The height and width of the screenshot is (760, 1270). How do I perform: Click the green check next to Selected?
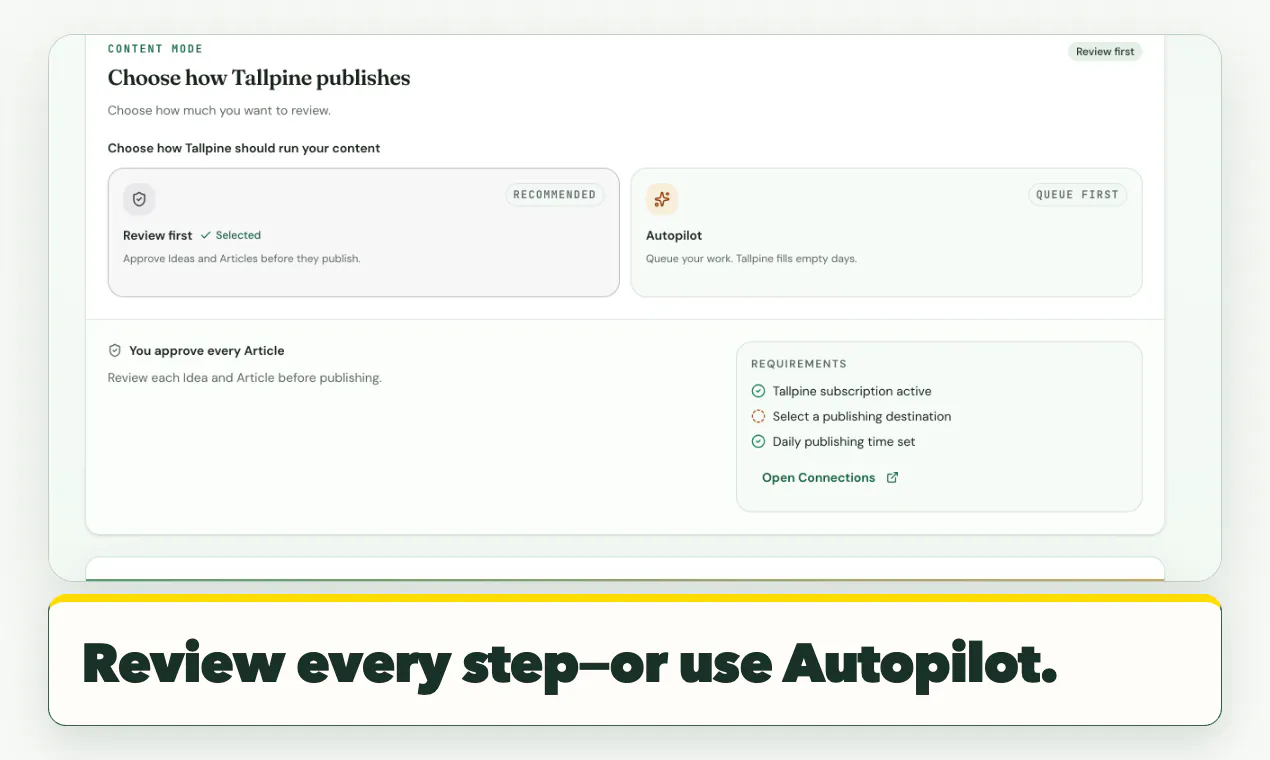click(206, 236)
